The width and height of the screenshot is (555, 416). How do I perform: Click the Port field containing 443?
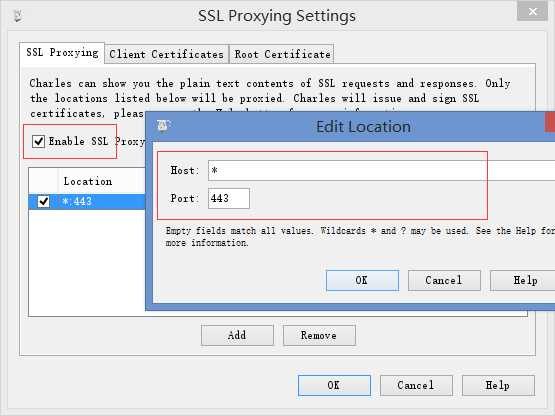229,198
